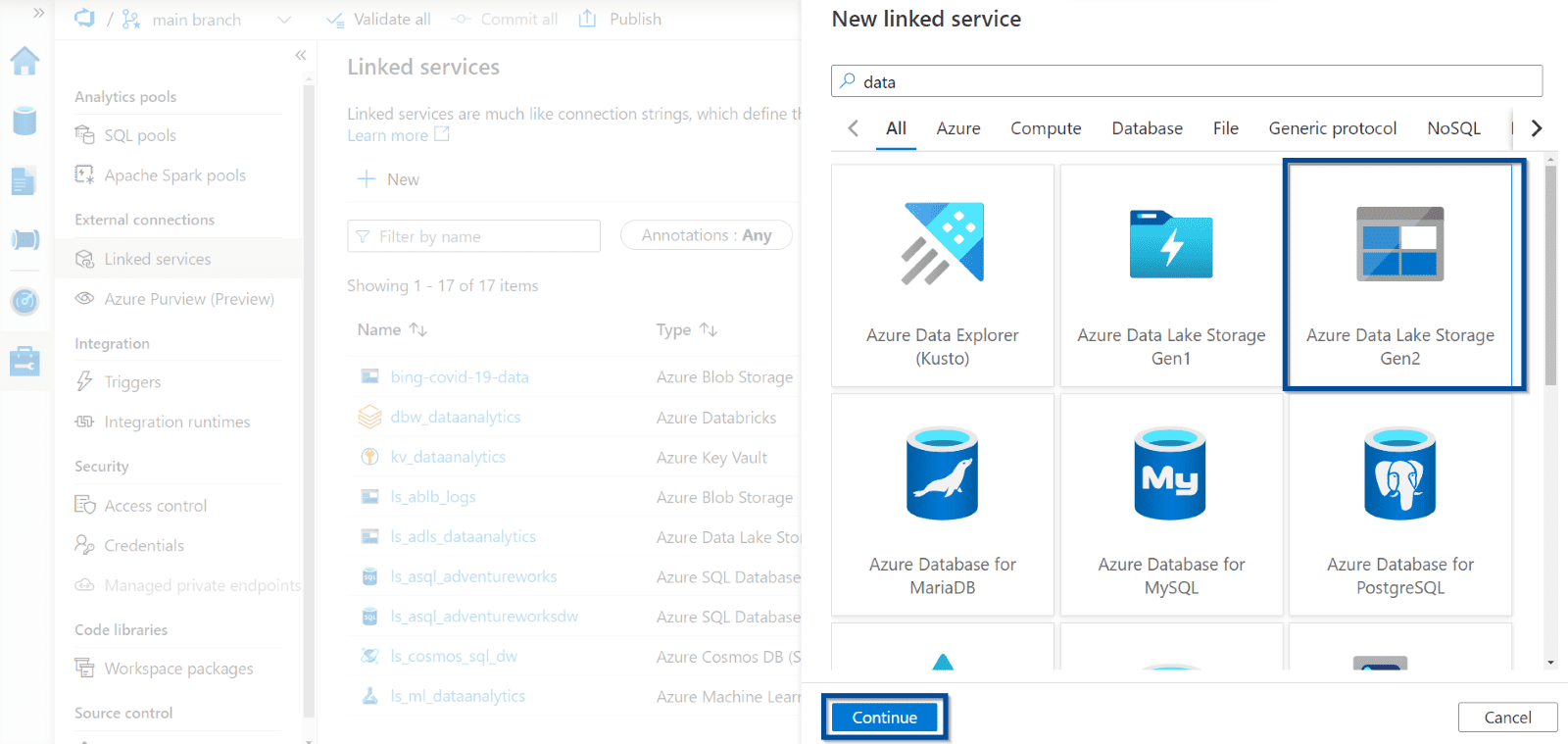Viewport: 1568px width, 744px height.
Task: Select the NoSQL tab
Action: coord(1453,128)
